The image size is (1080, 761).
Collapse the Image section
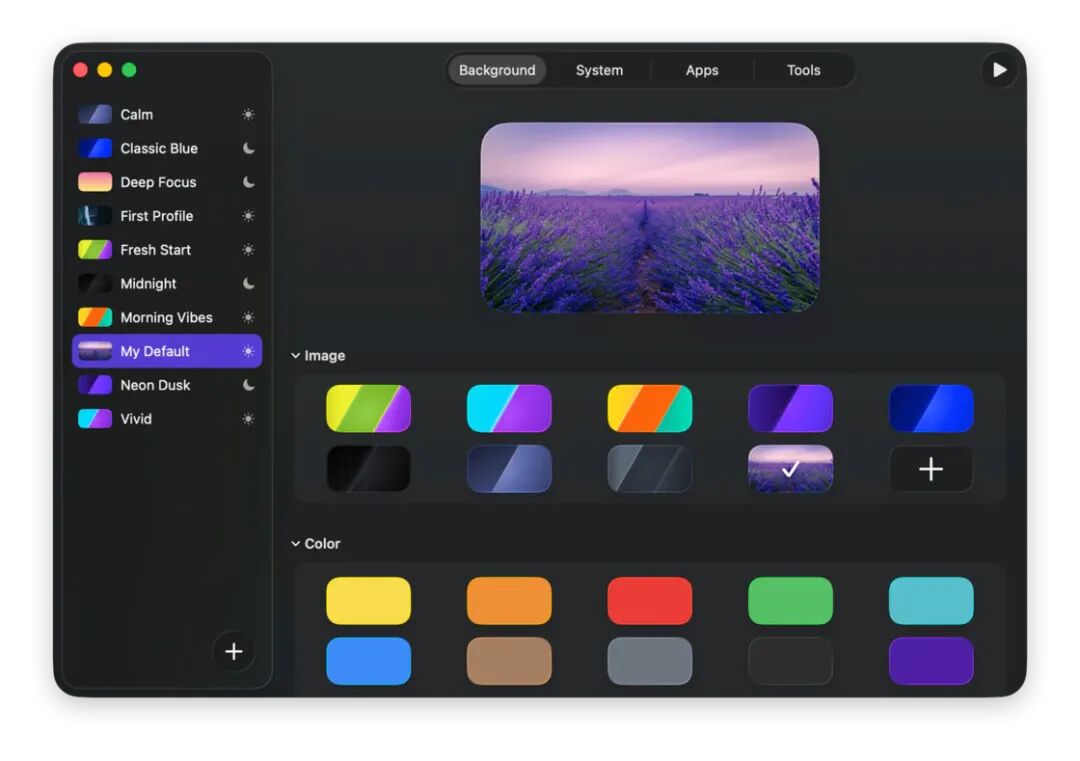tap(295, 355)
